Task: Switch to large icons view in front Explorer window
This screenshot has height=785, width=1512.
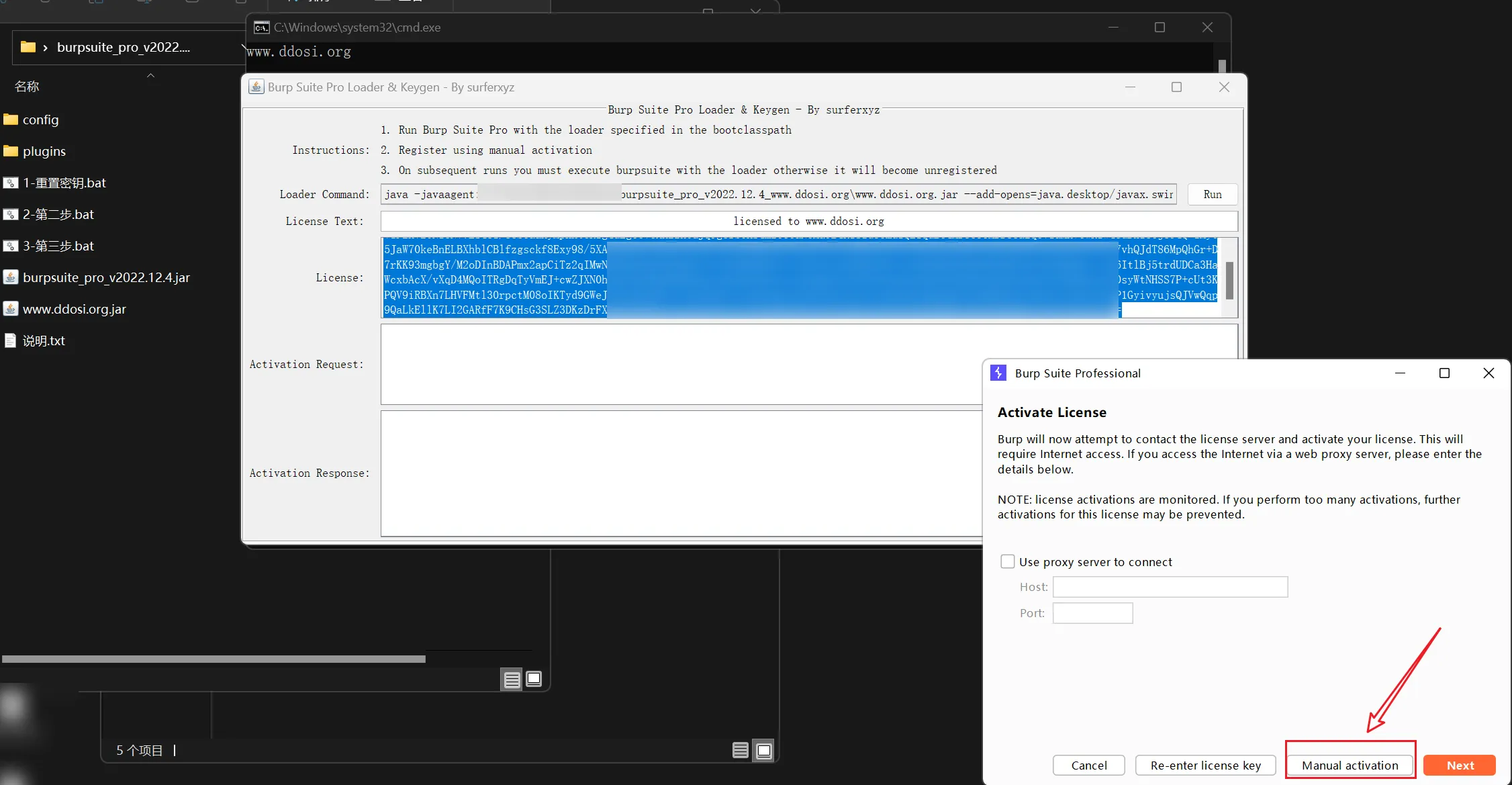Action: (x=534, y=679)
